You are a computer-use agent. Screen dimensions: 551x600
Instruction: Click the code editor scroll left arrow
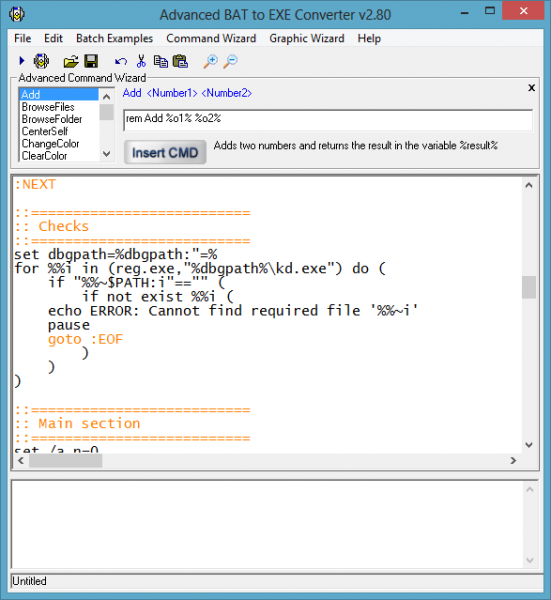21,461
